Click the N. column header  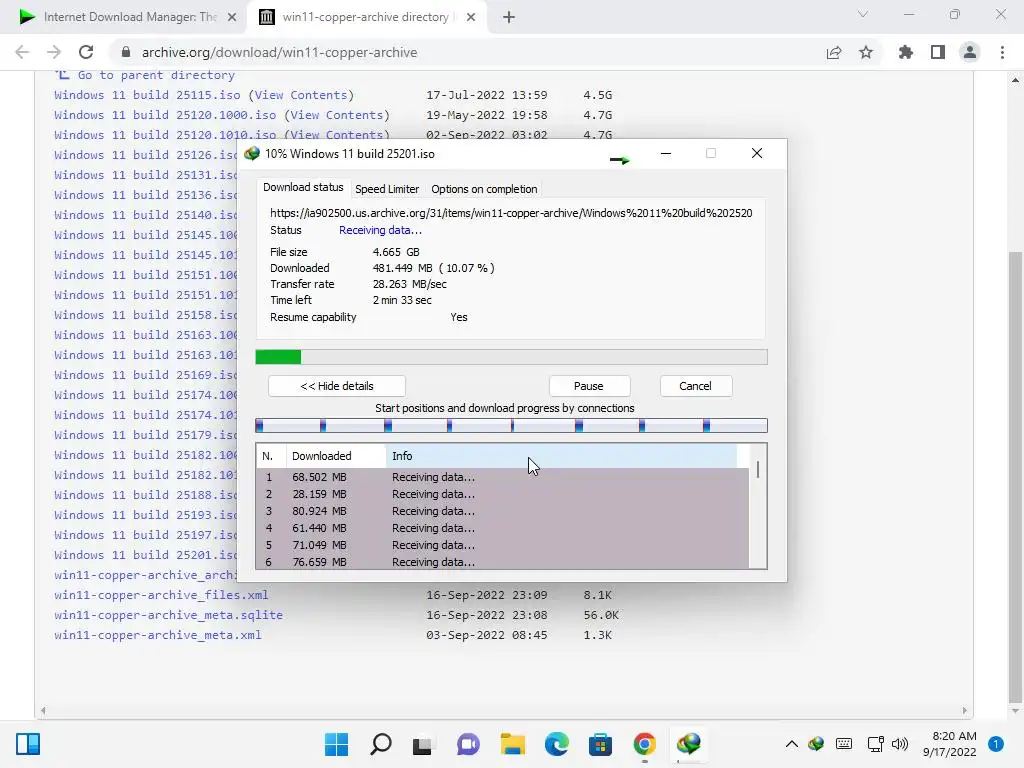pyautogui.click(x=271, y=456)
